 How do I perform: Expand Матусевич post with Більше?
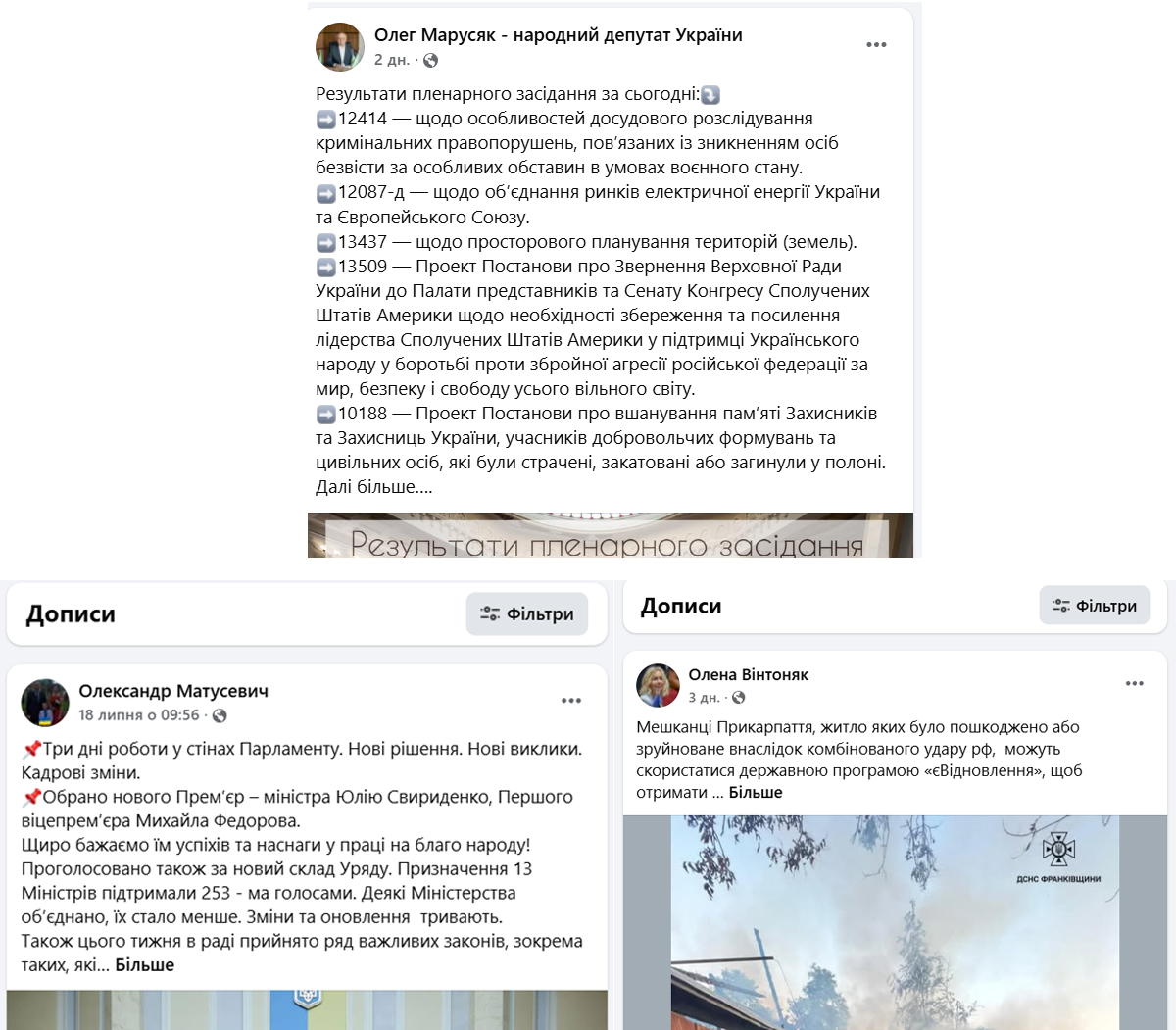click(145, 965)
